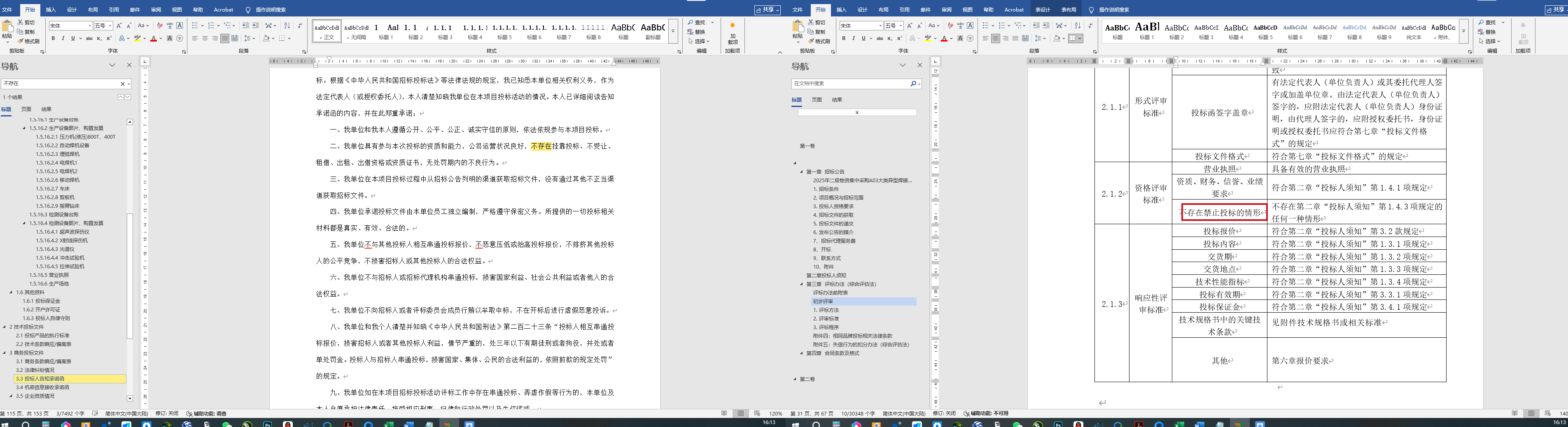The width and height of the screenshot is (1568, 427).
Task: Align text right in the left Word window
Action: click(x=215, y=38)
